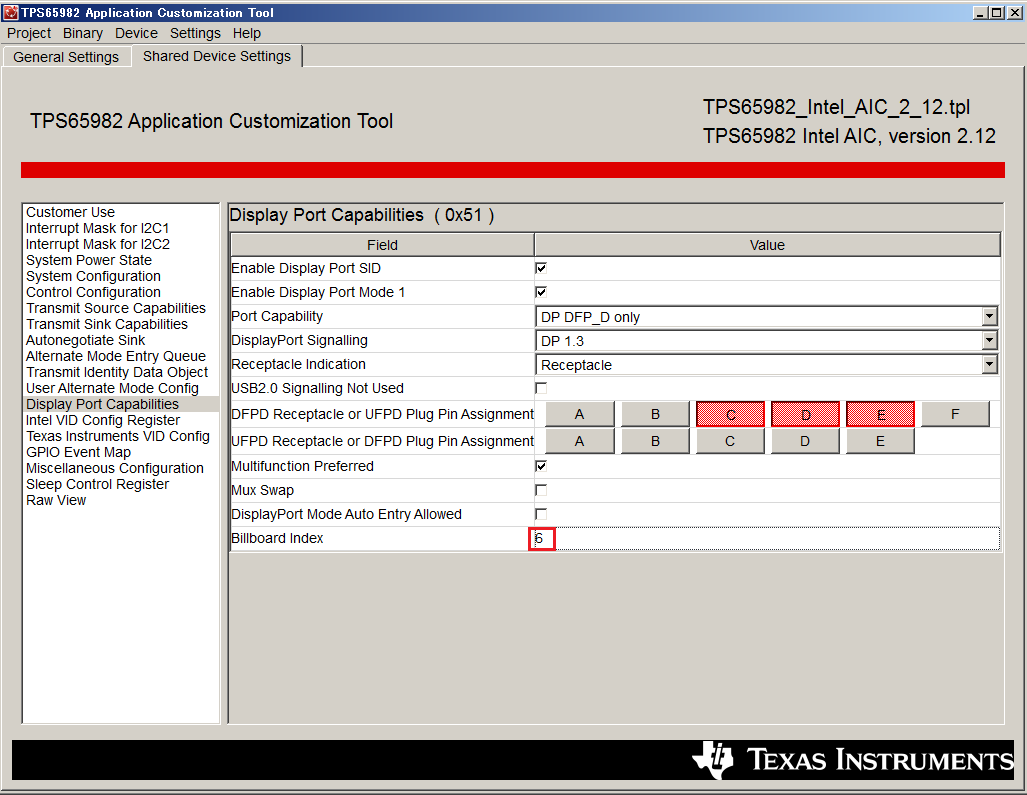Toggle DFPD Receptacle pin assignment B

point(655,415)
